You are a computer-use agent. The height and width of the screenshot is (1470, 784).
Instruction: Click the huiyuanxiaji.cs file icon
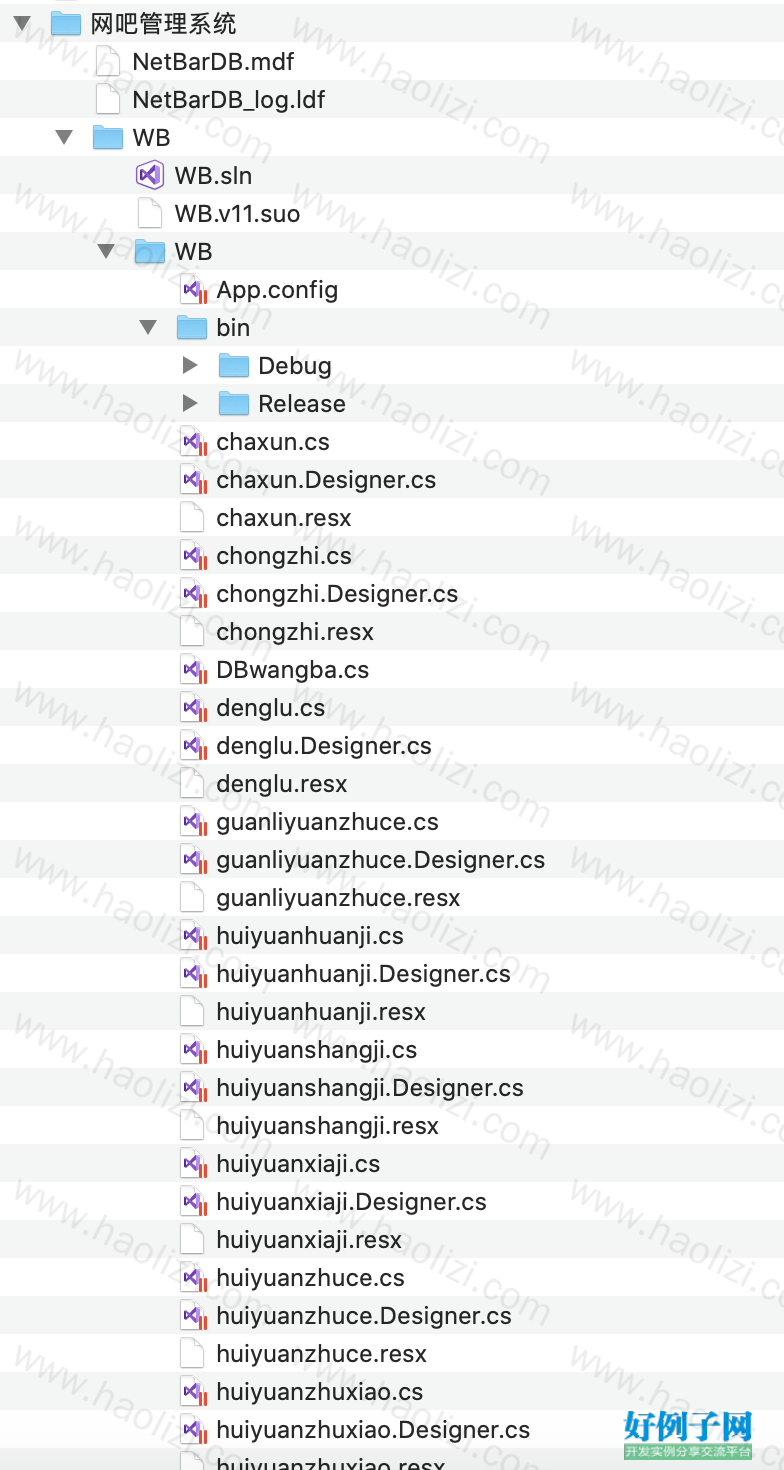[193, 1164]
